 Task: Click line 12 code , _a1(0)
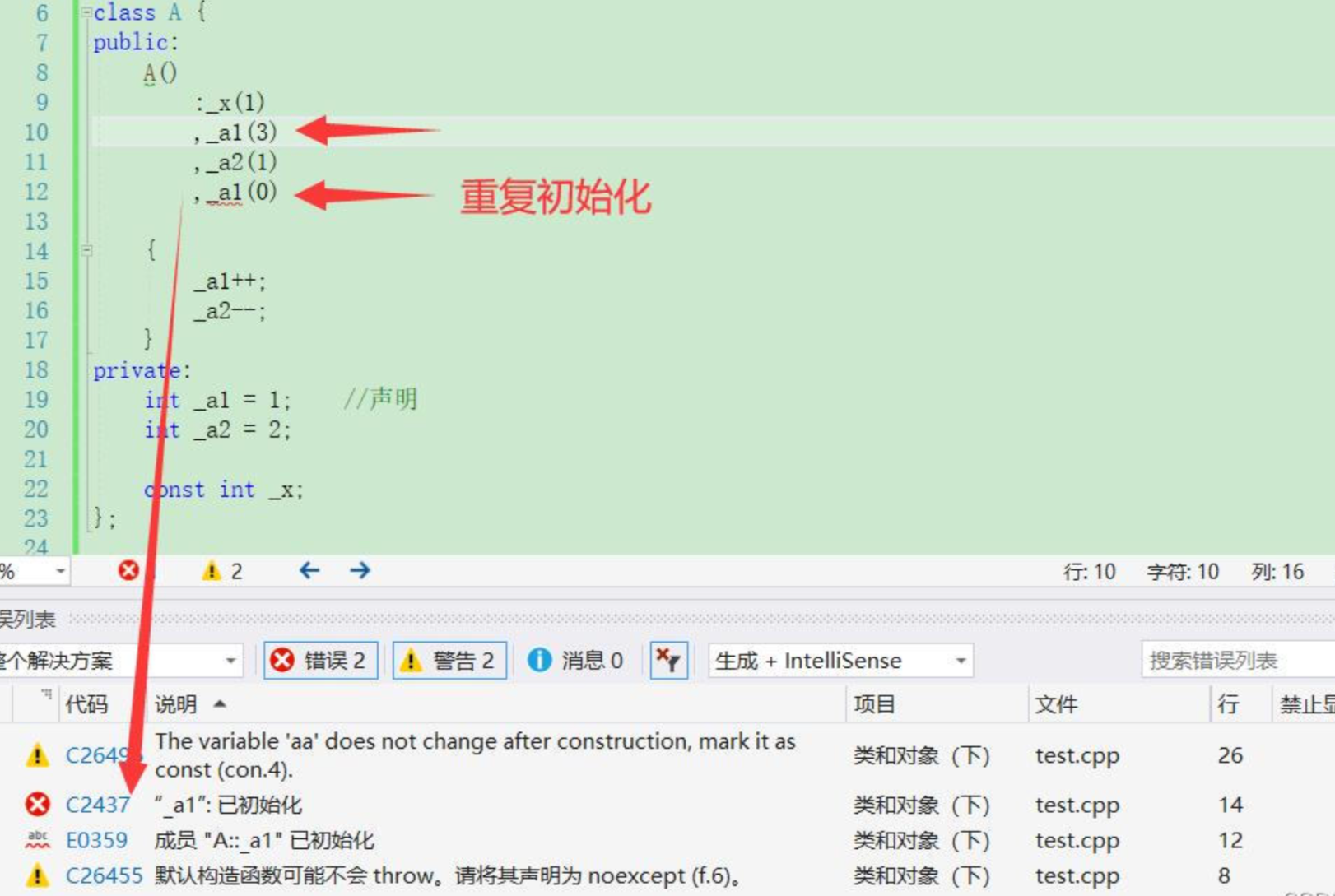click(x=235, y=192)
